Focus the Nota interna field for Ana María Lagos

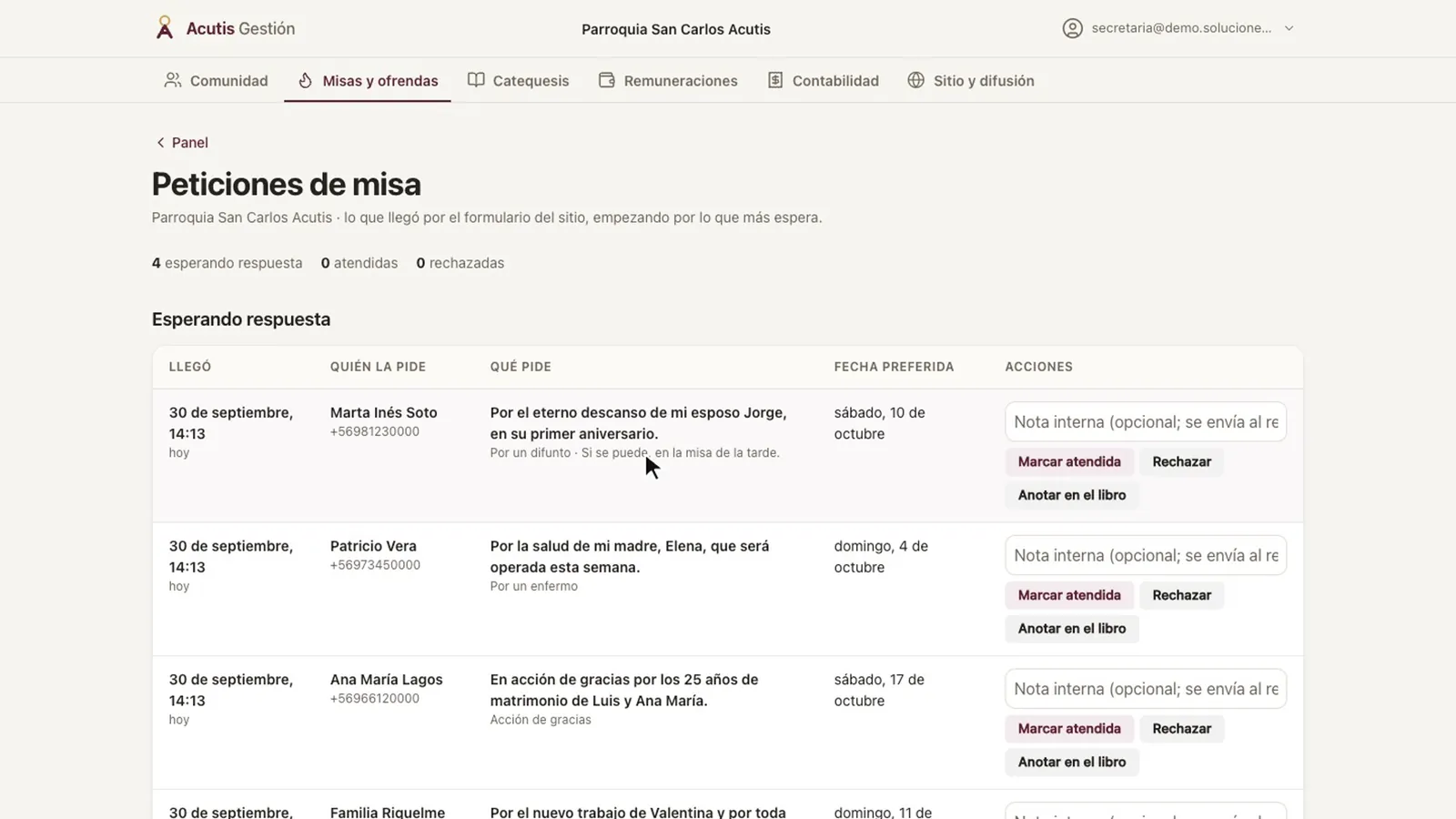[x=1146, y=690]
